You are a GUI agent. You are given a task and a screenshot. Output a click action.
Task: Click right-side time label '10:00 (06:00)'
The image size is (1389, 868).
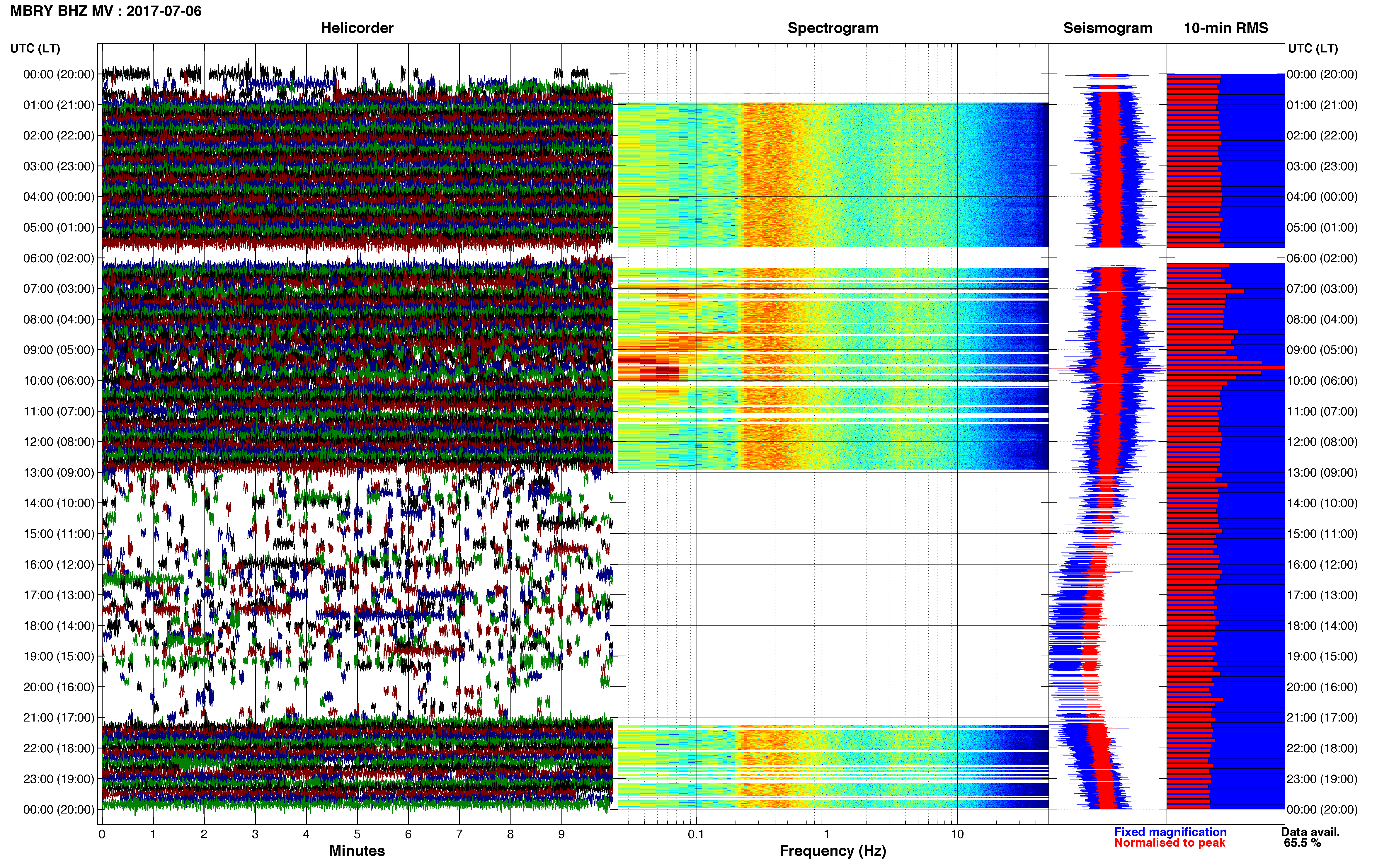point(1322,381)
